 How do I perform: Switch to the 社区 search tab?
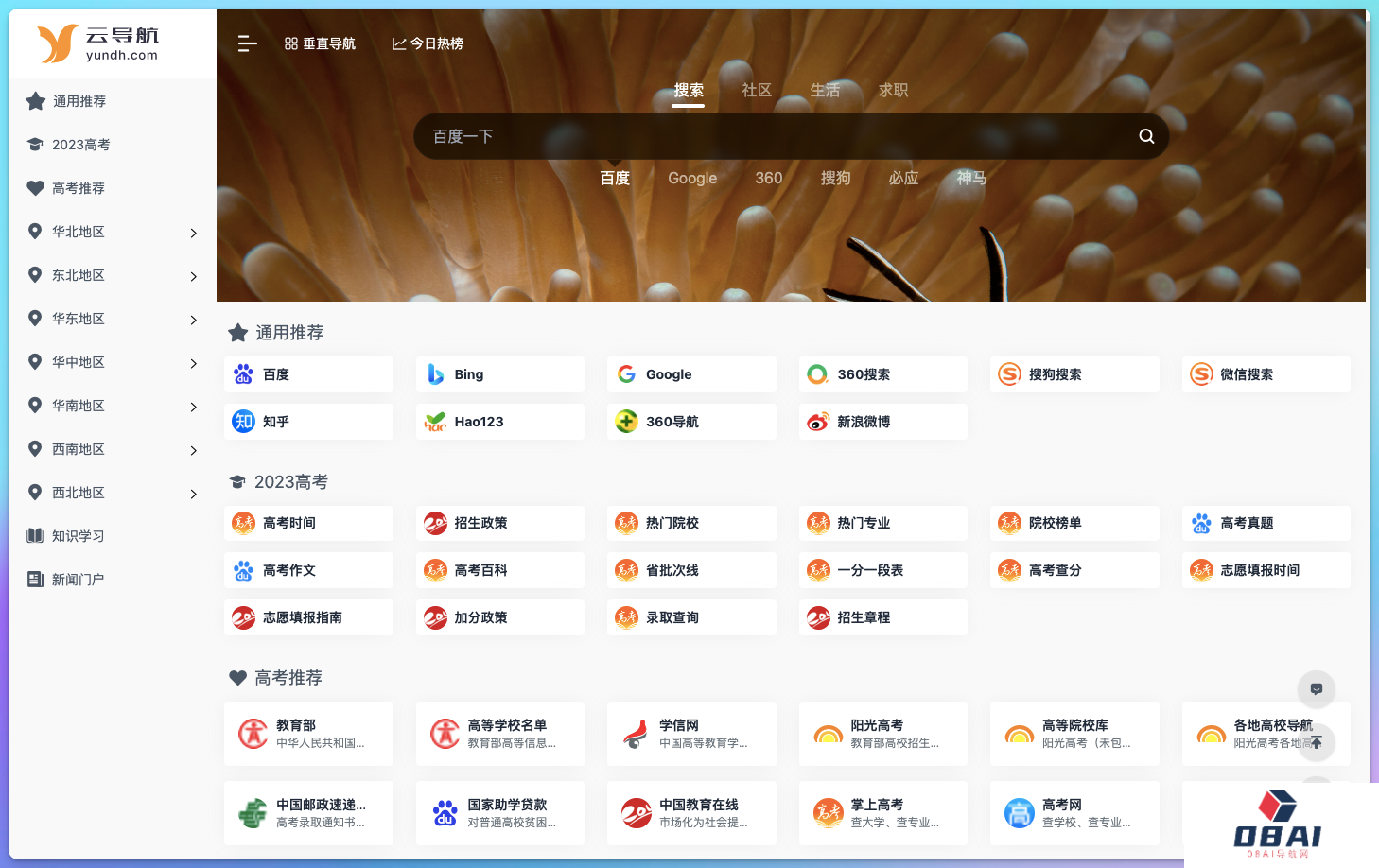point(757,90)
